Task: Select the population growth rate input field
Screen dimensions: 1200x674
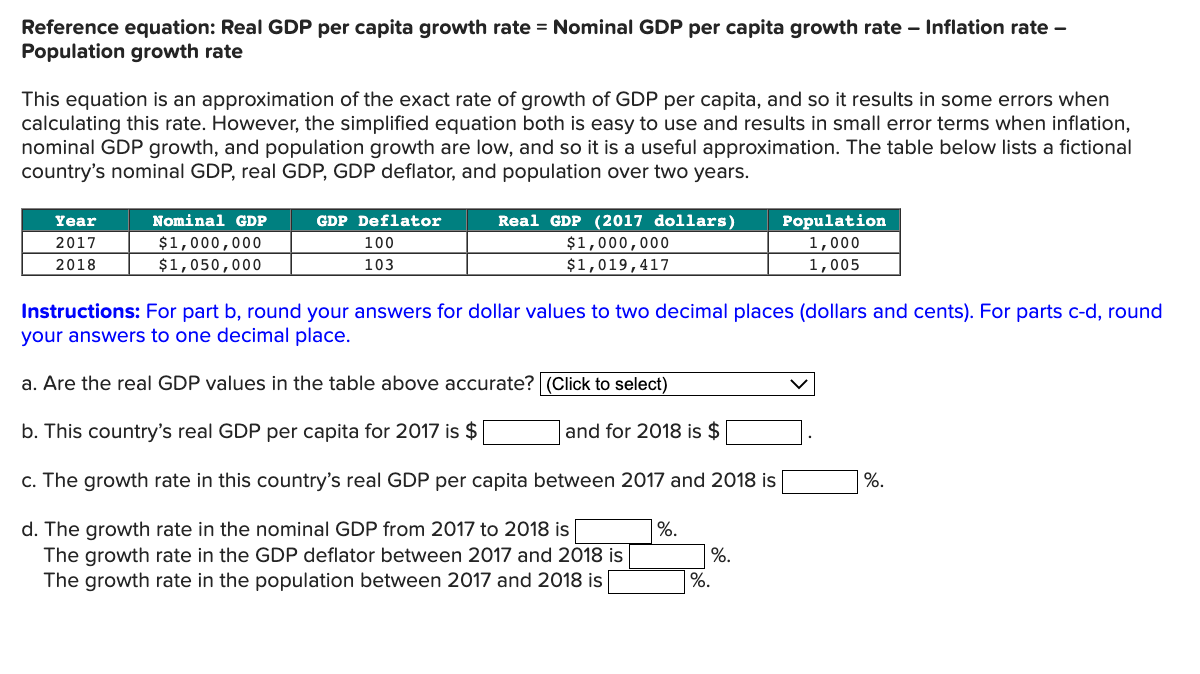Action: click(645, 581)
